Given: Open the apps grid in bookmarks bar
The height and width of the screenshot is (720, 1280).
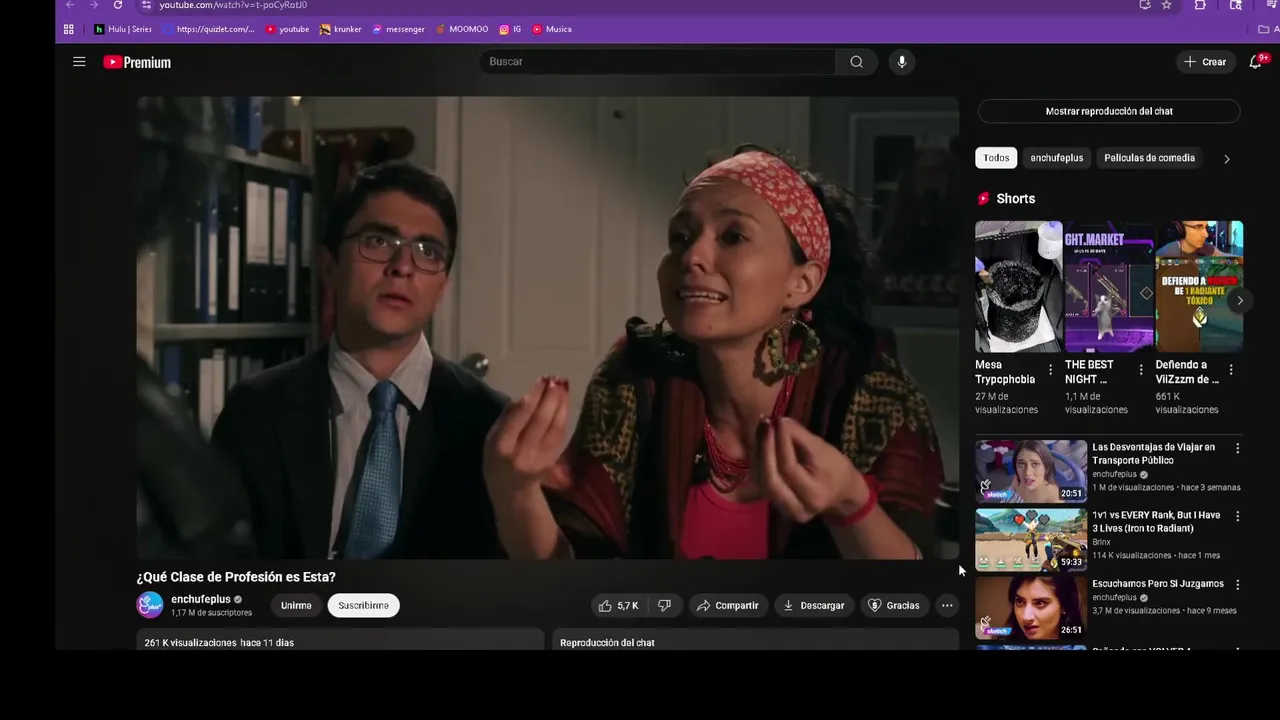Looking at the screenshot, I should [x=69, y=29].
